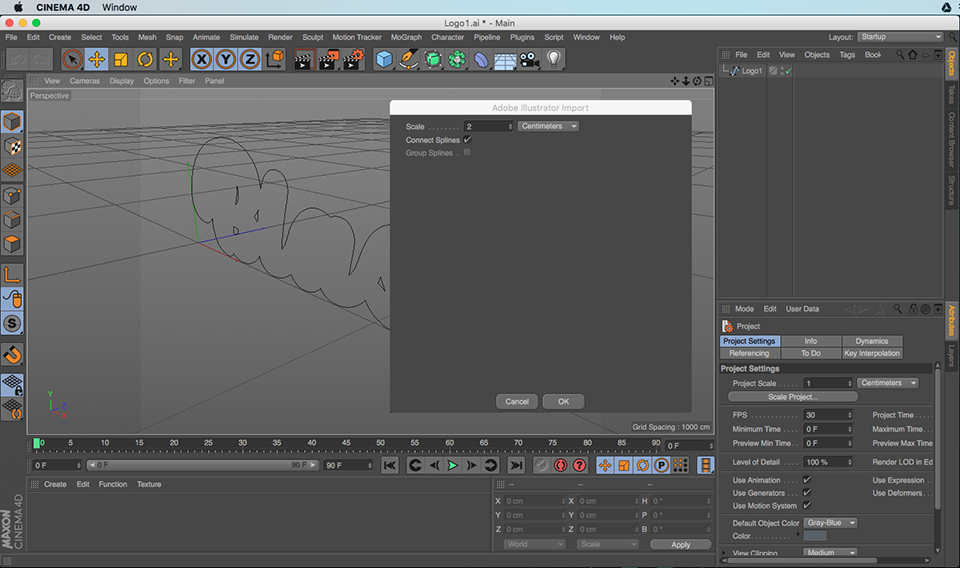Add a Bend deformer object
960x568 pixels.
[481, 59]
